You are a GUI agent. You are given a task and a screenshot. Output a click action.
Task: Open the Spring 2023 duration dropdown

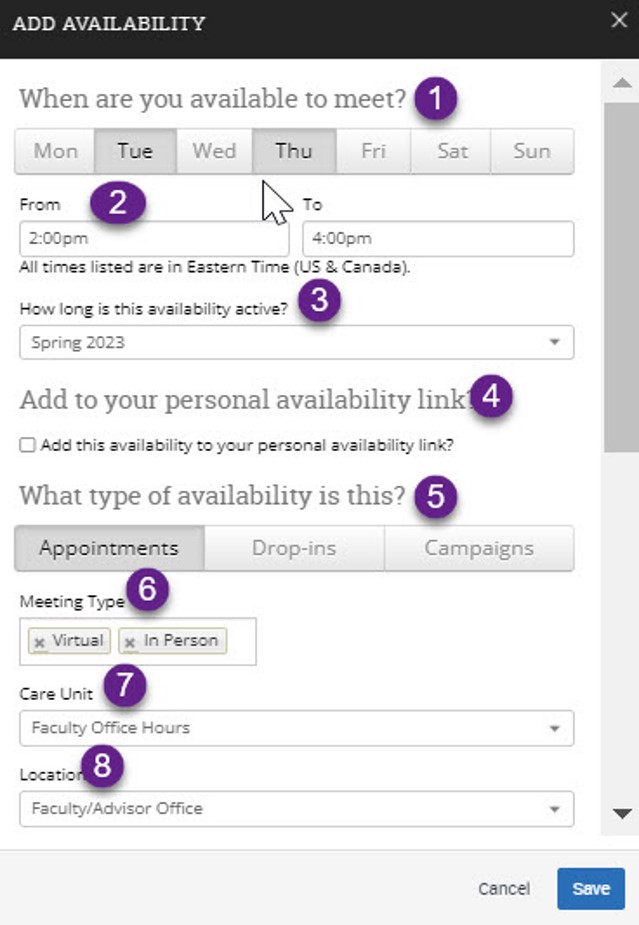point(296,342)
